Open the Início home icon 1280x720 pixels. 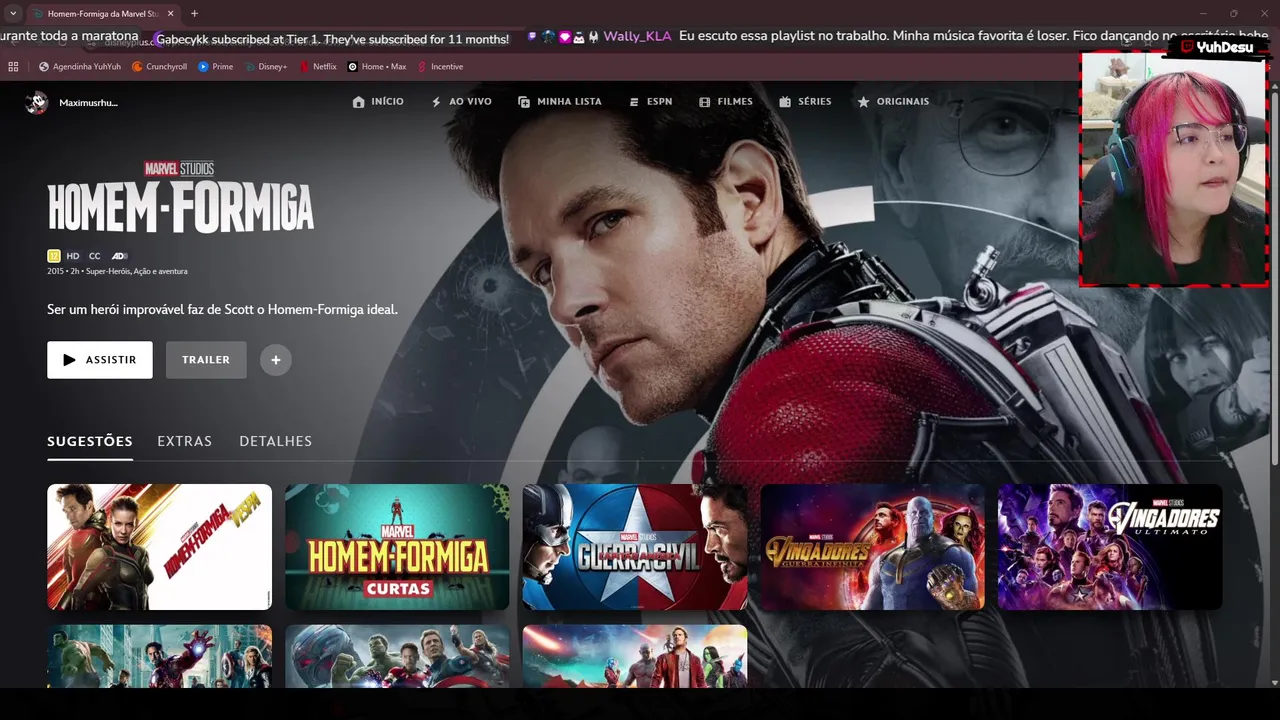tap(358, 102)
